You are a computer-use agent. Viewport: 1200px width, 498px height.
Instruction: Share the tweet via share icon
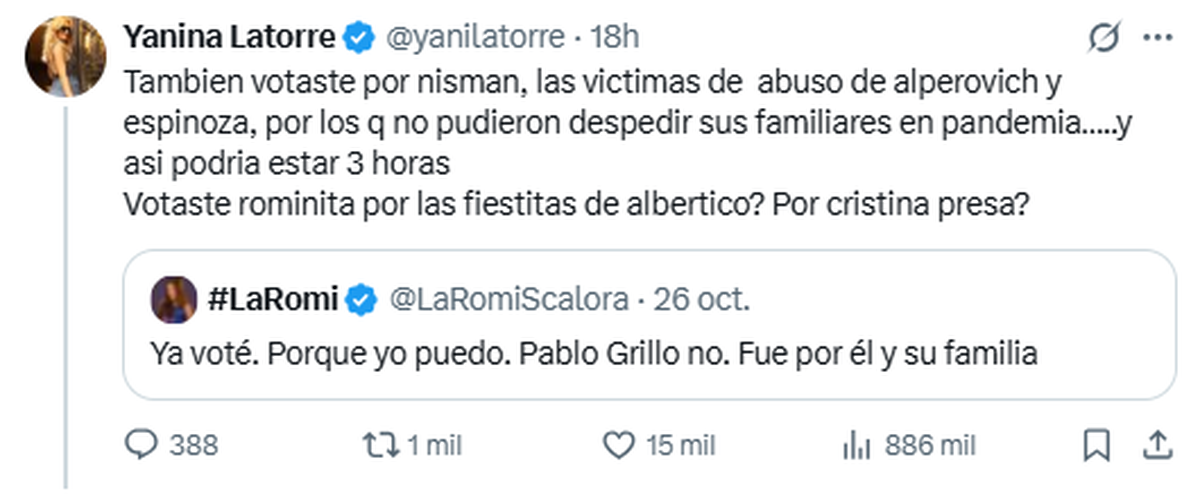pyautogui.click(x=1156, y=444)
